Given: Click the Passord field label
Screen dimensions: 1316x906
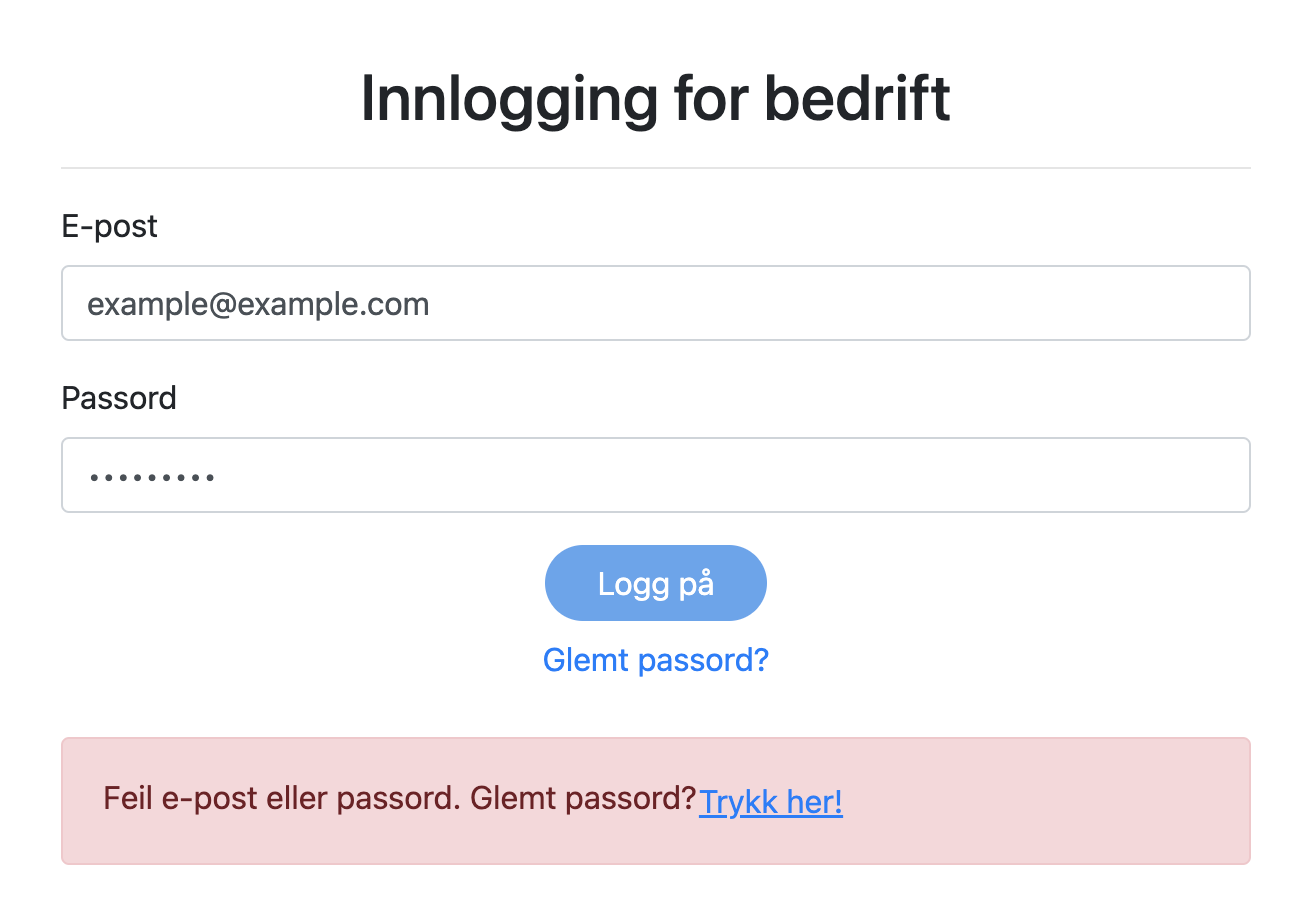Looking at the screenshot, I should coord(119,399).
